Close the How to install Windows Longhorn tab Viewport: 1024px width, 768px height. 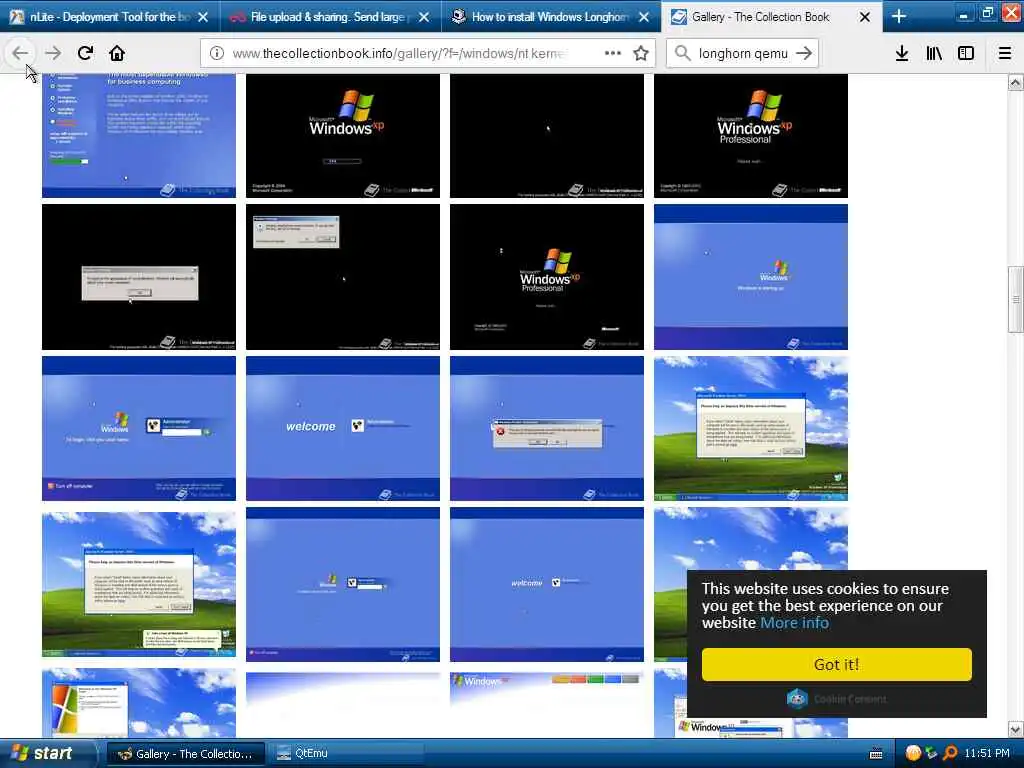point(644,17)
